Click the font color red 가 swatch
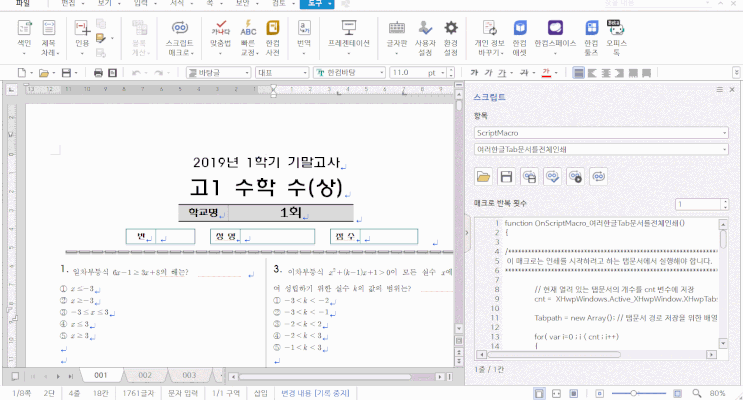The image size is (743, 400). pos(546,73)
